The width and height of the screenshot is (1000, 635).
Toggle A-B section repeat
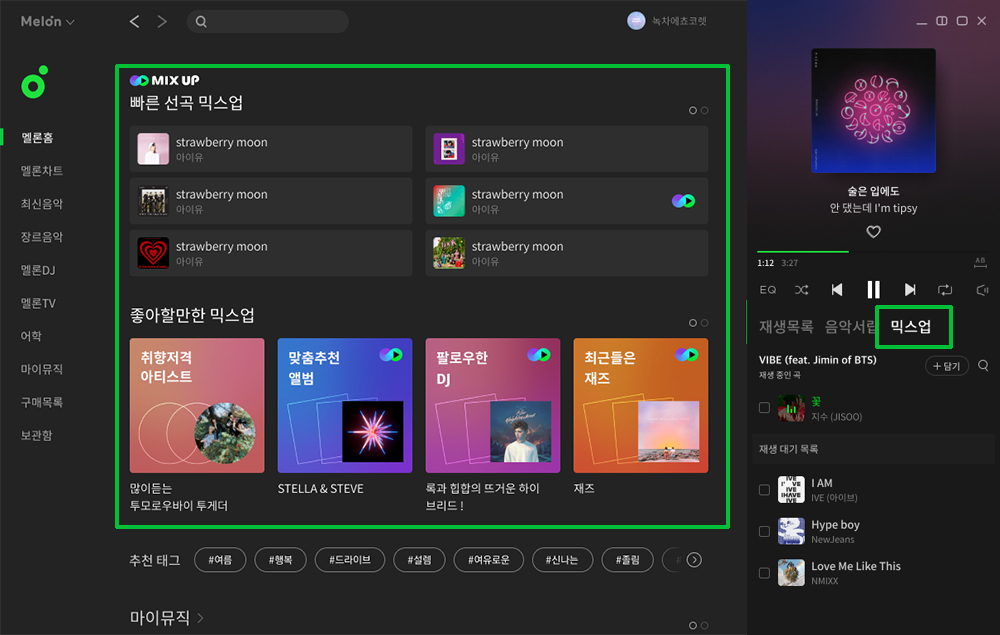click(x=980, y=262)
